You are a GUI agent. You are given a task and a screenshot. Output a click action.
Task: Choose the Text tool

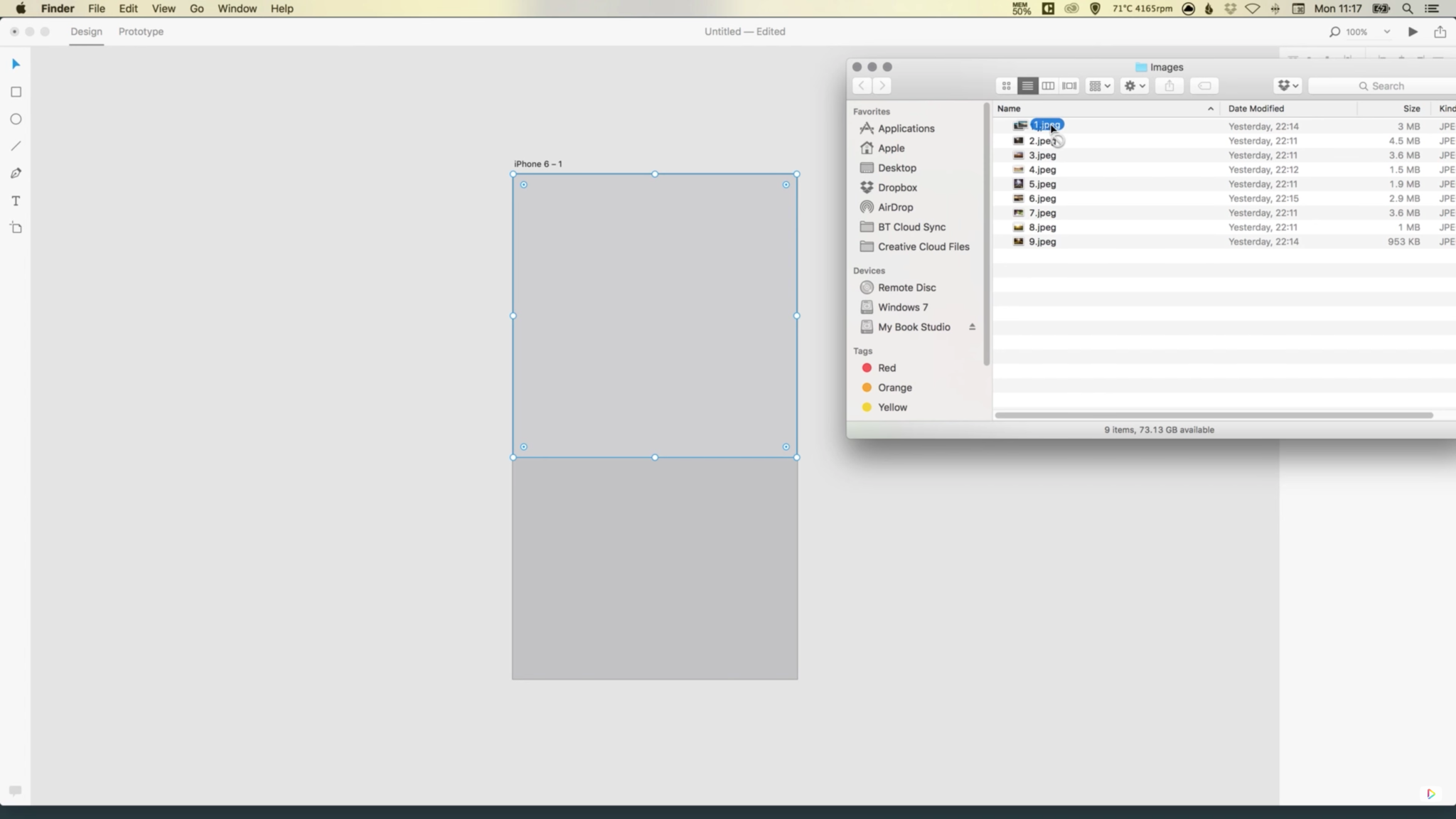pyautogui.click(x=14, y=200)
